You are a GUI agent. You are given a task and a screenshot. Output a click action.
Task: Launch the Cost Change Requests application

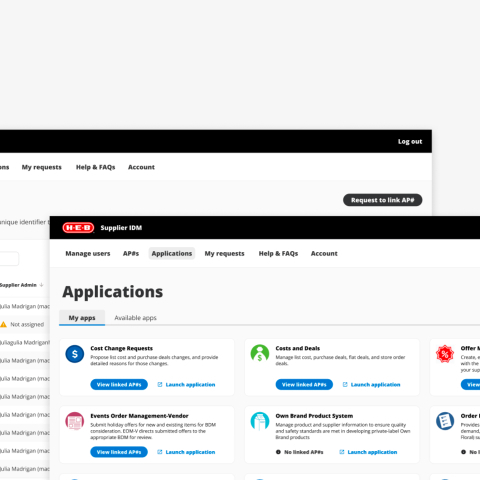coord(190,385)
